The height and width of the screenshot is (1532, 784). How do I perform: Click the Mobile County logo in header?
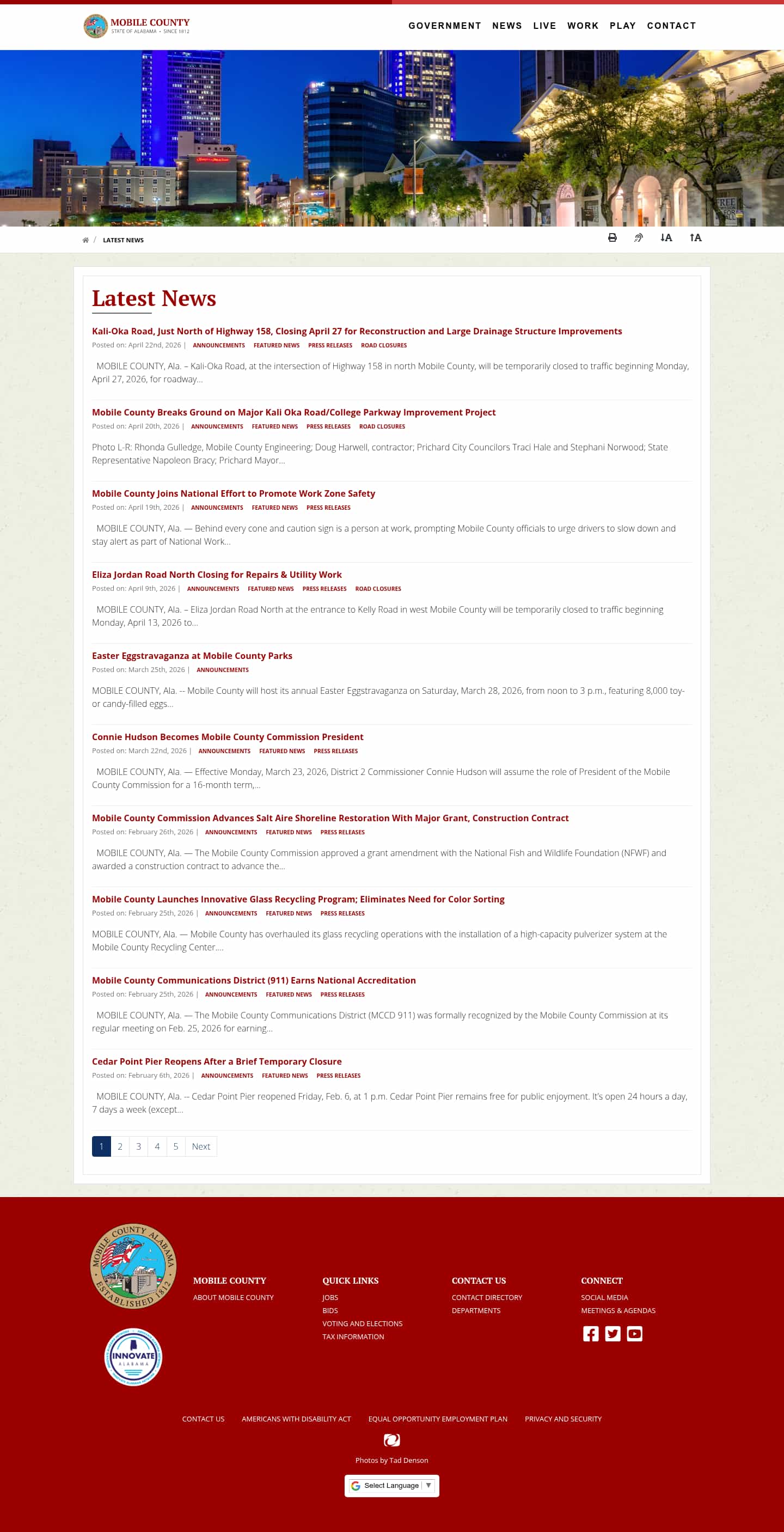click(136, 26)
